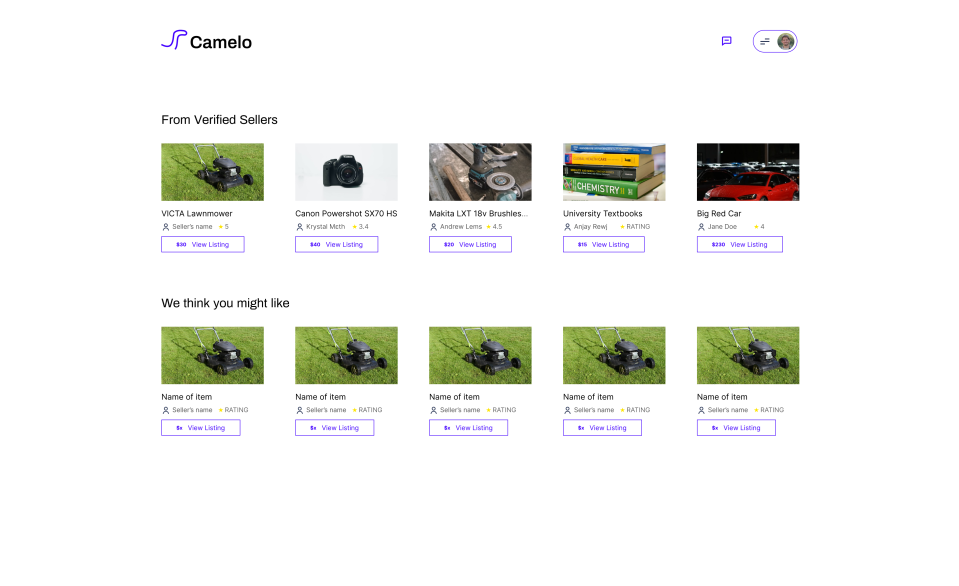Screen dimensions: 959x586
Task: Open the Makita power tool thumbnail
Action: [480, 172]
